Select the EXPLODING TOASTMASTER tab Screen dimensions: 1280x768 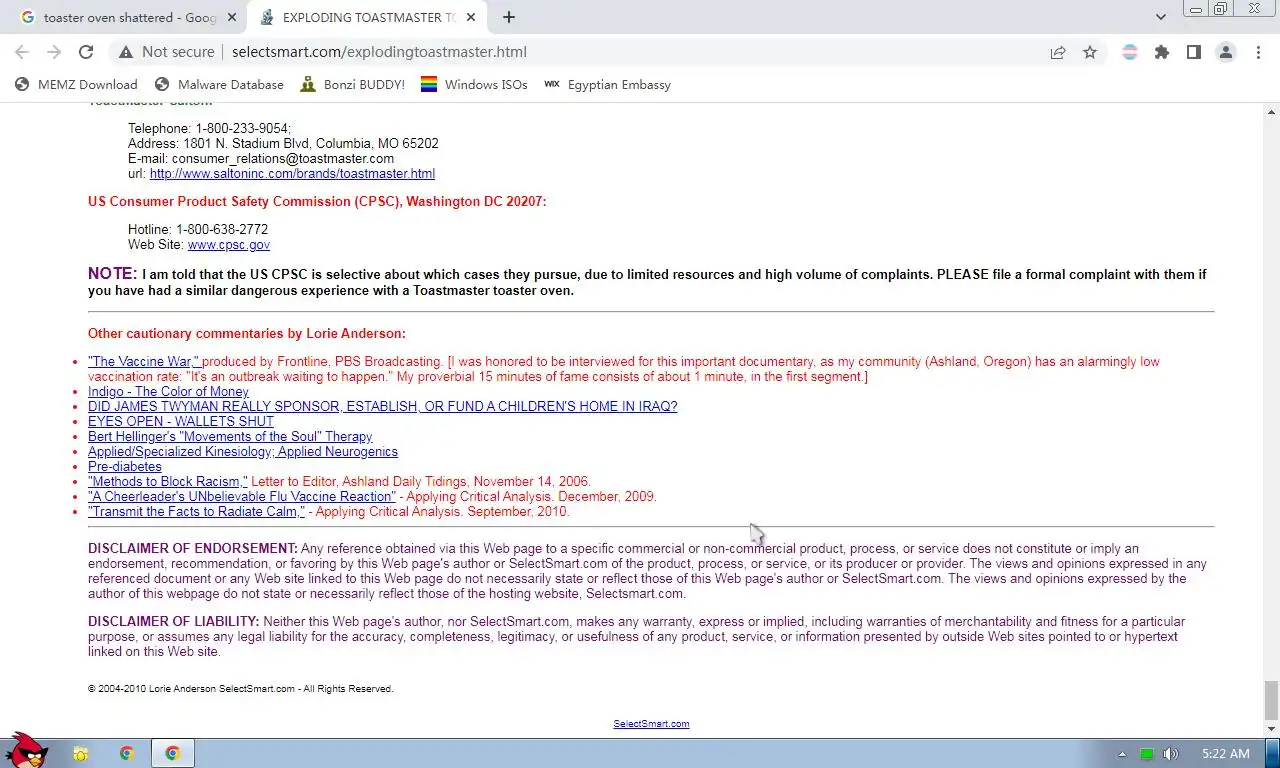[367, 17]
